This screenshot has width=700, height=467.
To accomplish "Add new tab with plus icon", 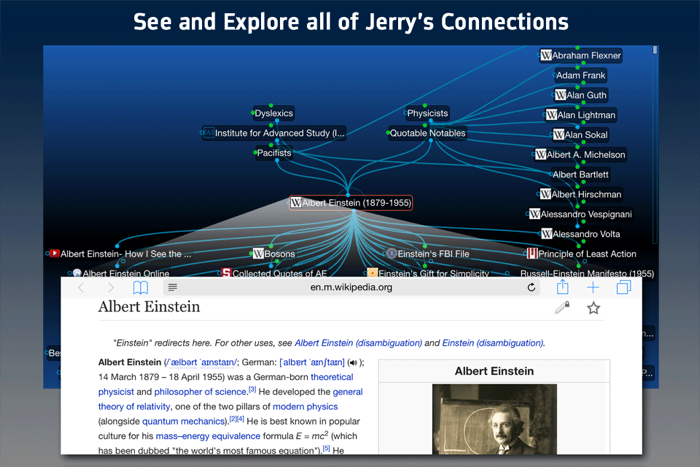I will (593, 288).
